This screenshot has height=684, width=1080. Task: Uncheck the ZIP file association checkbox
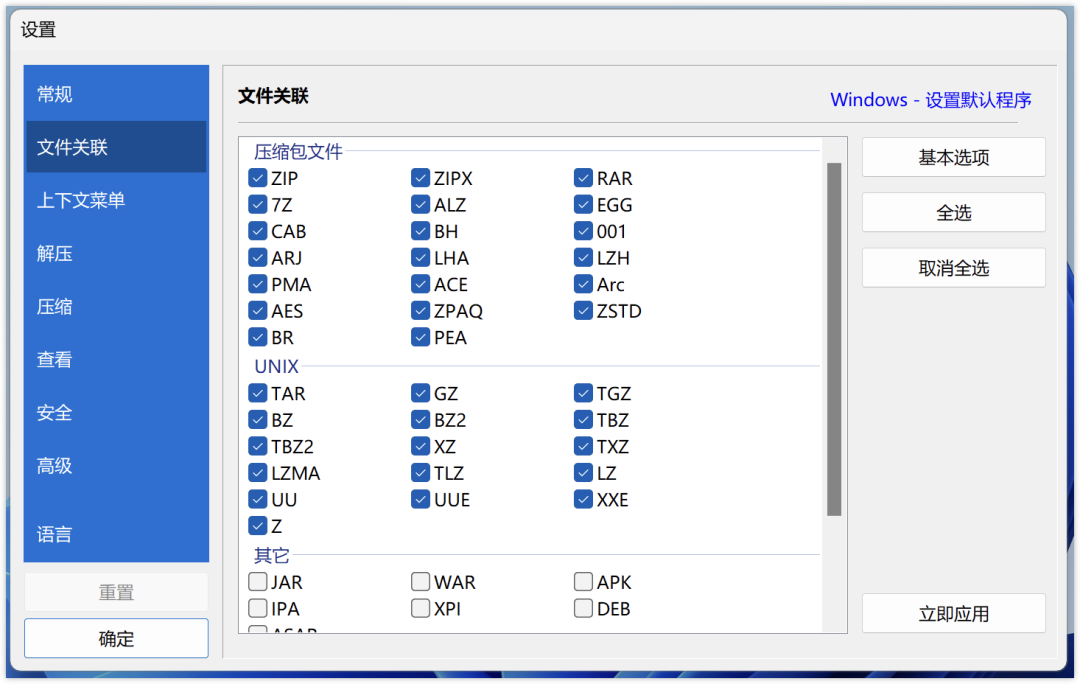(258, 179)
